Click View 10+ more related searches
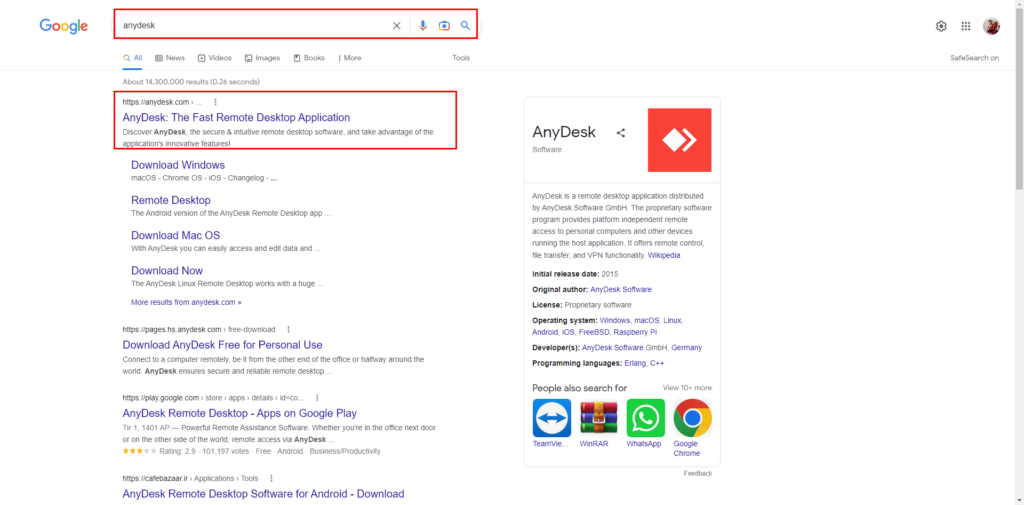Image resolution: width=1024 pixels, height=505 pixels. (687, 387)
